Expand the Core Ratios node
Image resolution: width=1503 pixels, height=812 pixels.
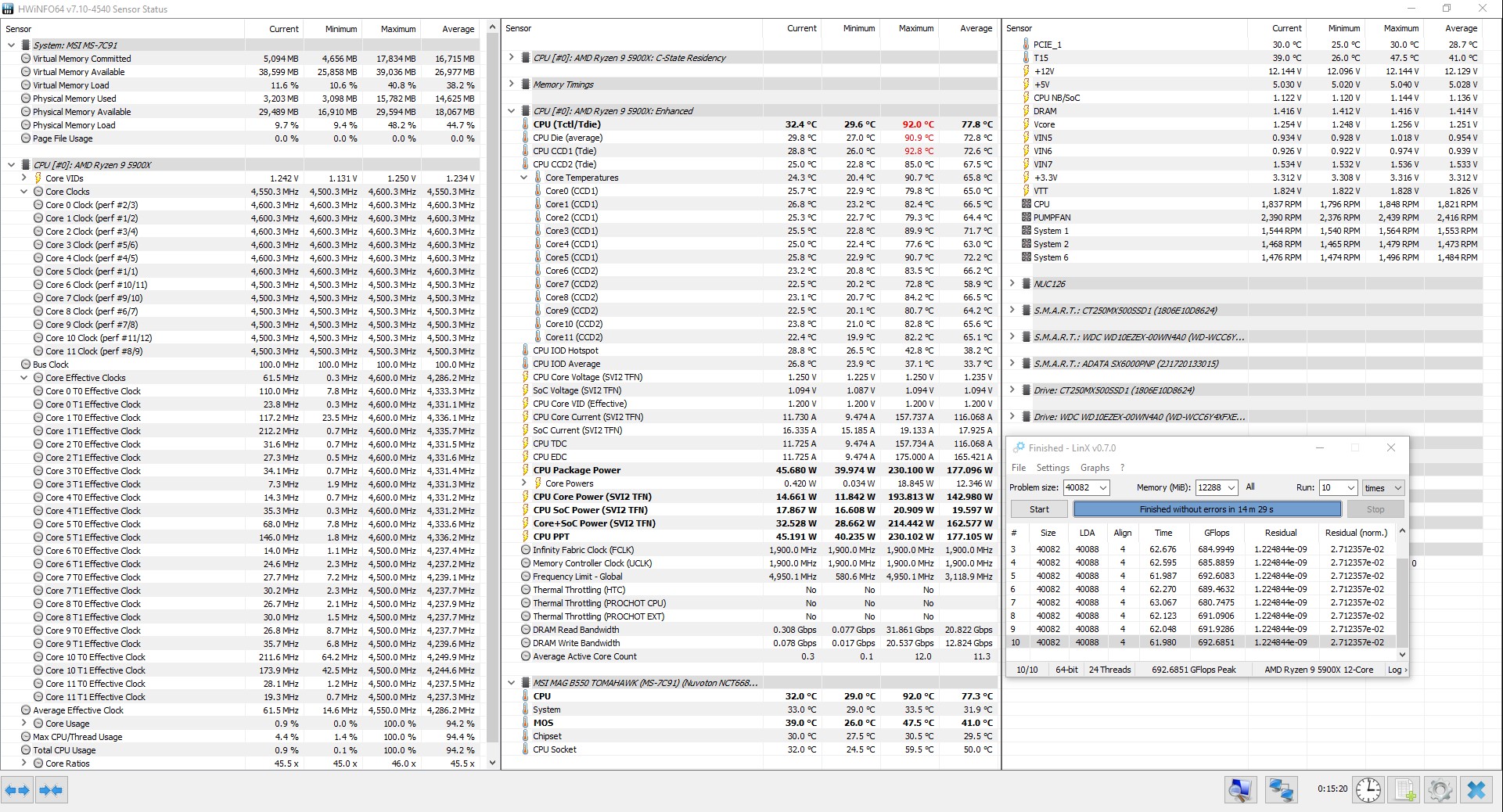tap(23, 763)
